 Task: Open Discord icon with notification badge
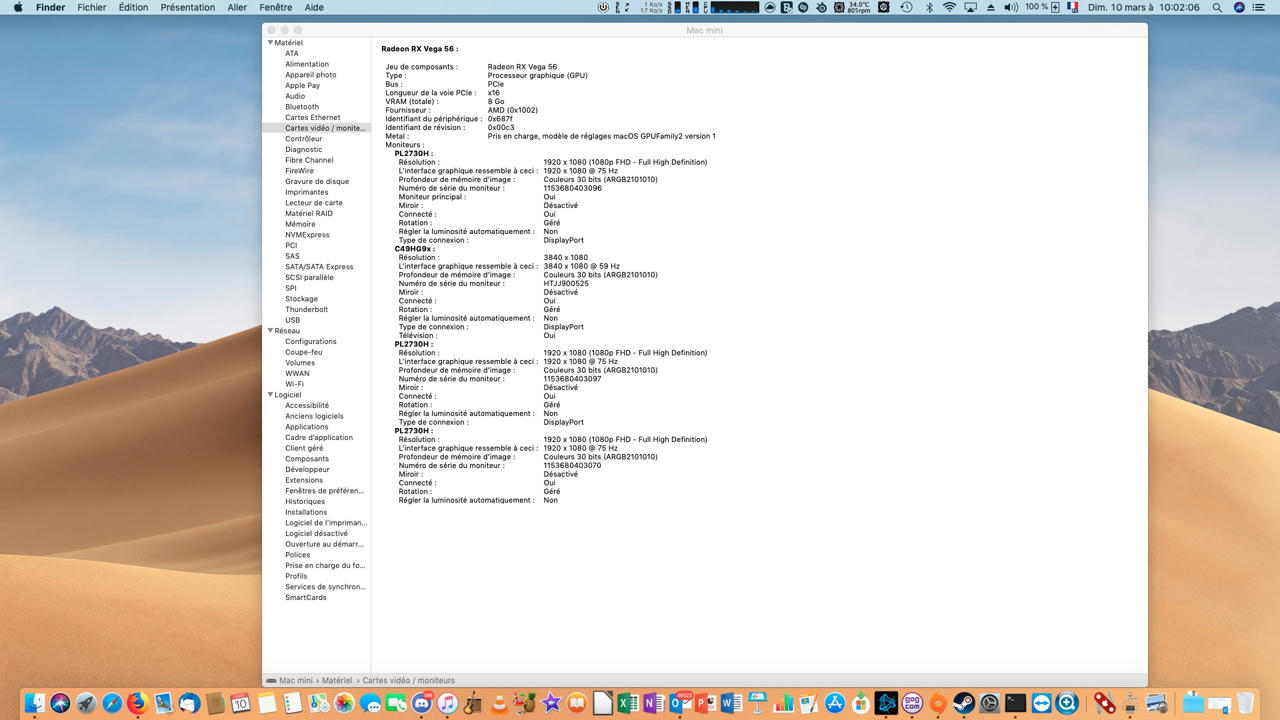tap(422, 703)
